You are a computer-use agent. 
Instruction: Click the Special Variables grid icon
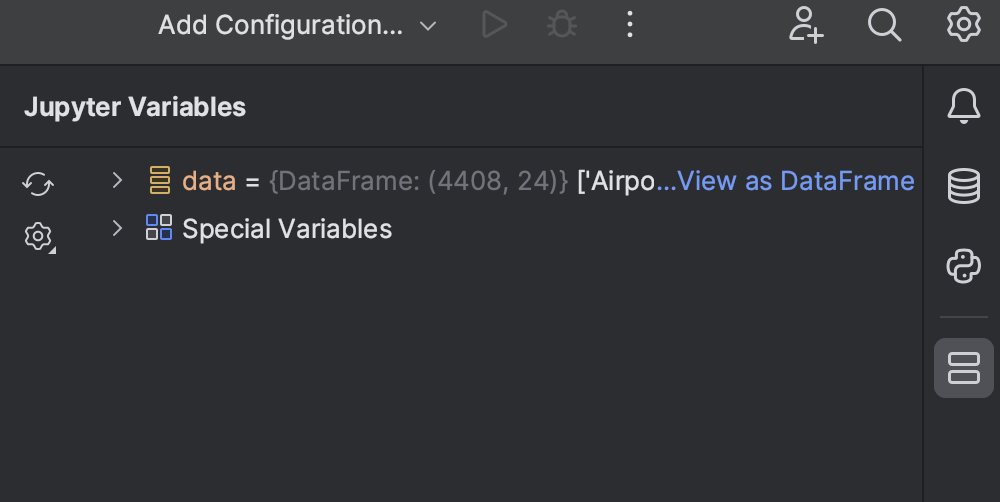pos(159,228)
